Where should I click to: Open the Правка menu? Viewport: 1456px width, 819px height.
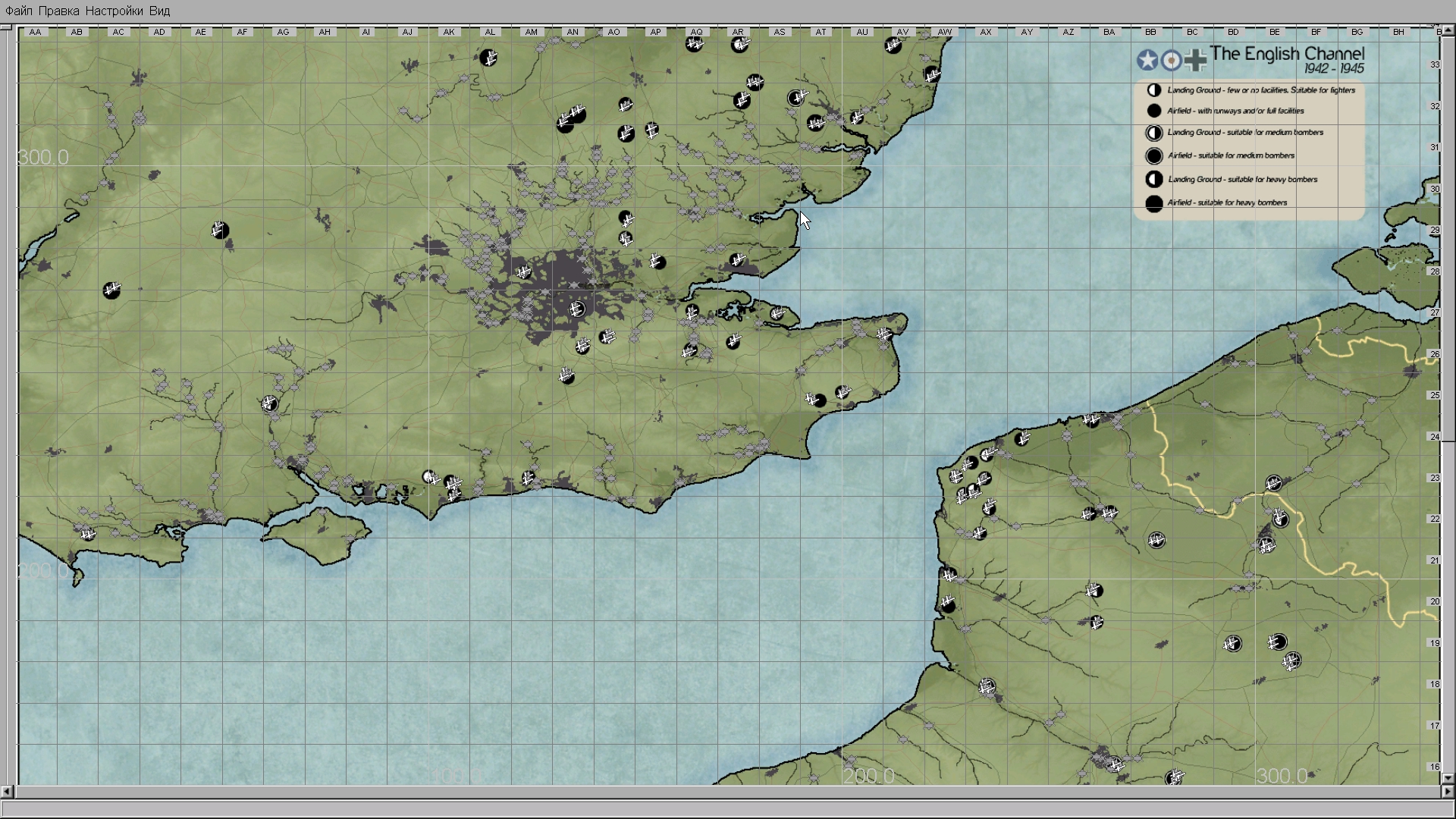point(58,11)
